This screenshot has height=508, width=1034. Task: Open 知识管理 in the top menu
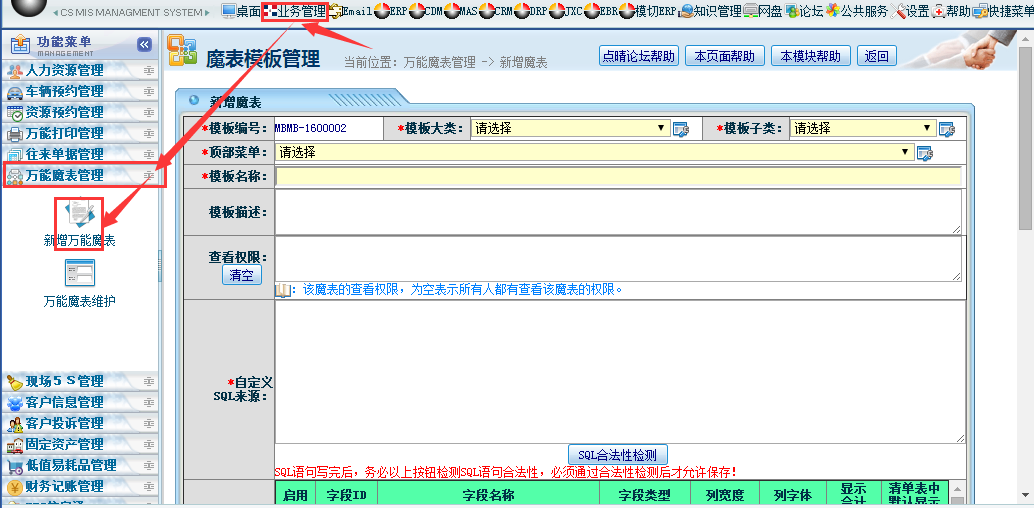coord(711,11)
